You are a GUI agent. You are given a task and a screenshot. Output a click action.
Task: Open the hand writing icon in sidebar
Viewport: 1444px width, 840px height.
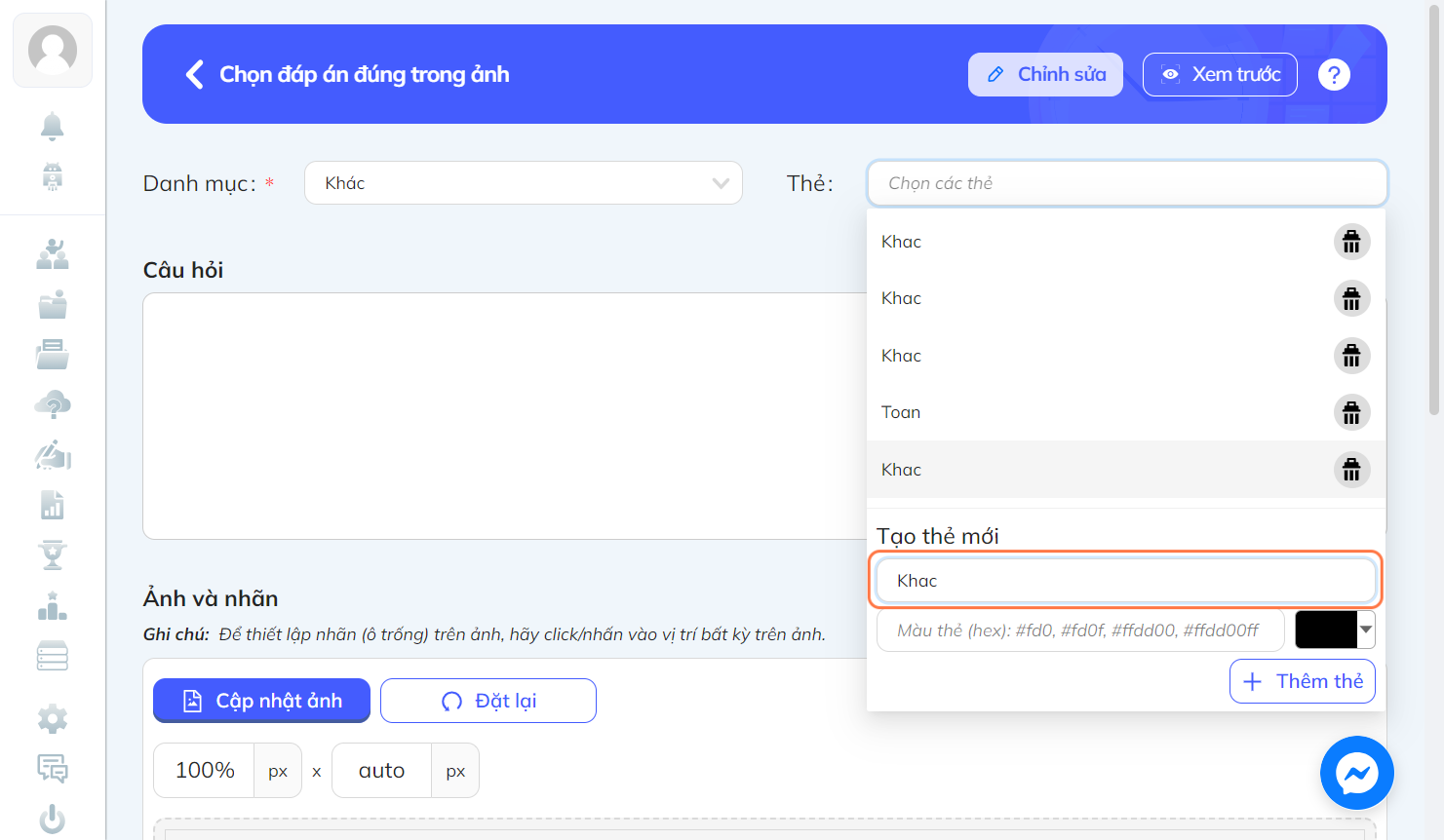point(53,455)
